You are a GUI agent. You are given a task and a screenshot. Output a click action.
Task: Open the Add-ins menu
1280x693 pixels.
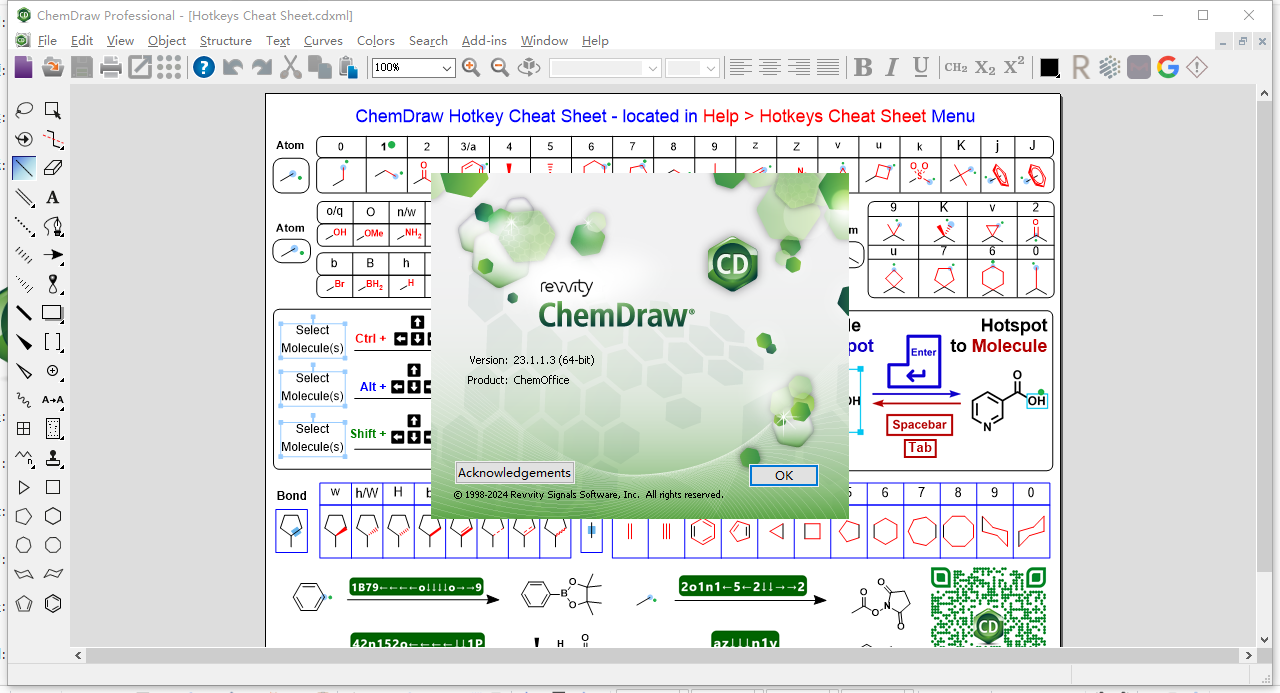(484, 41)
